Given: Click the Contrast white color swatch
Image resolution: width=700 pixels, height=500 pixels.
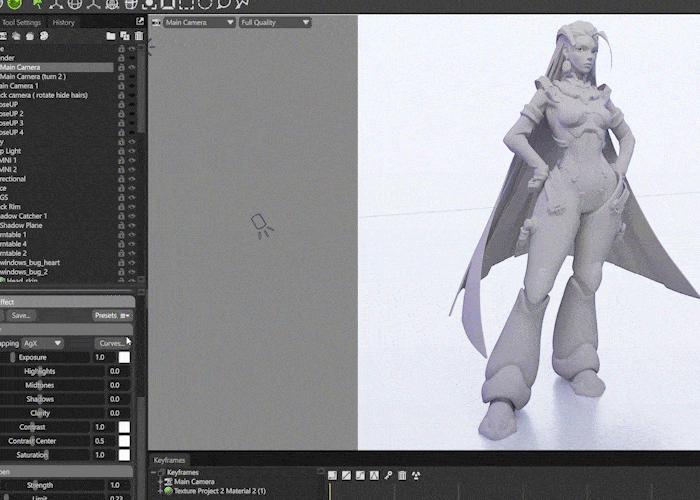Looking at the screenshot, I should pos(124,427).
